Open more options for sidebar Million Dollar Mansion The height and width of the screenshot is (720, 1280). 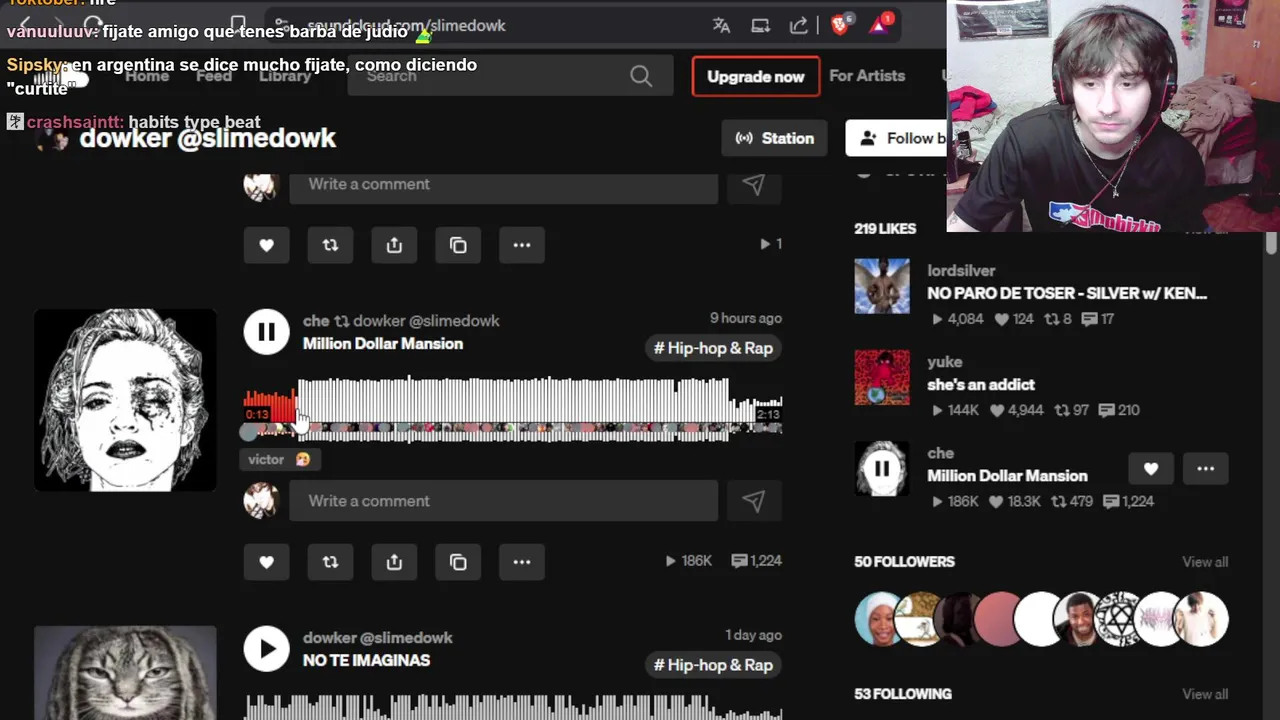click(x=1206, y=469)
